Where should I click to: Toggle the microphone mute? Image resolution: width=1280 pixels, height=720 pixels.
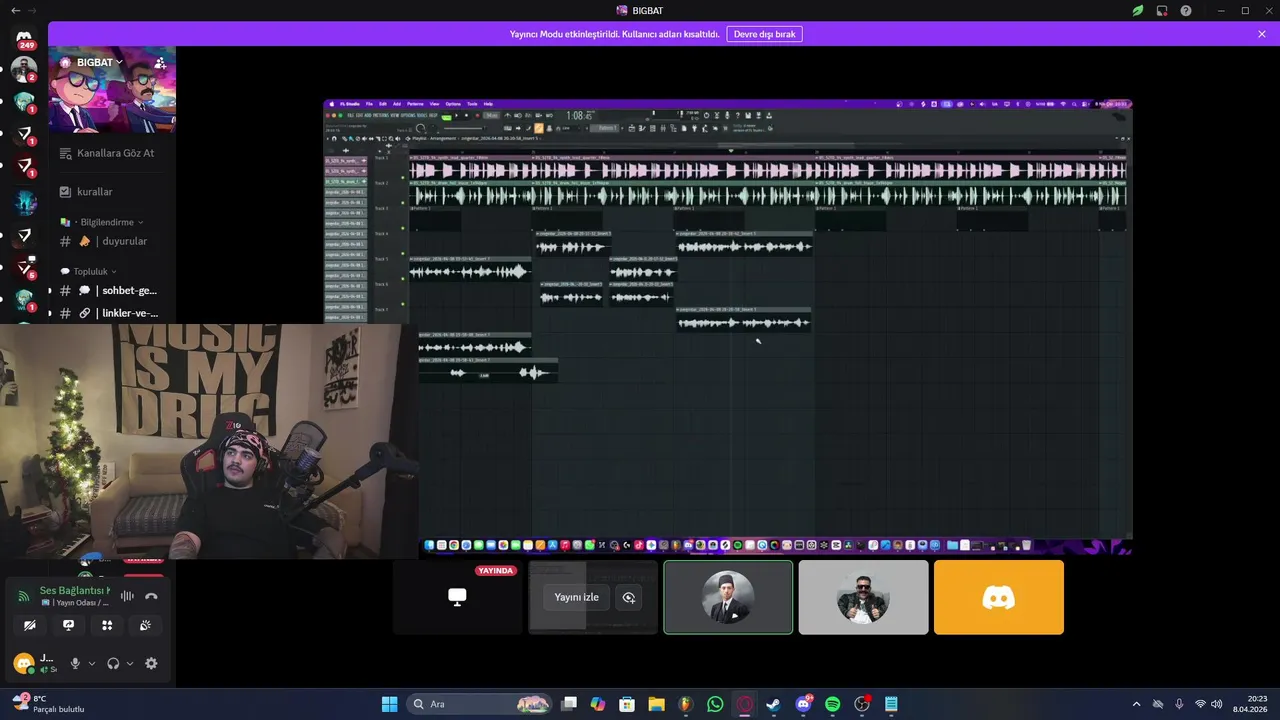tap(75, 663)
